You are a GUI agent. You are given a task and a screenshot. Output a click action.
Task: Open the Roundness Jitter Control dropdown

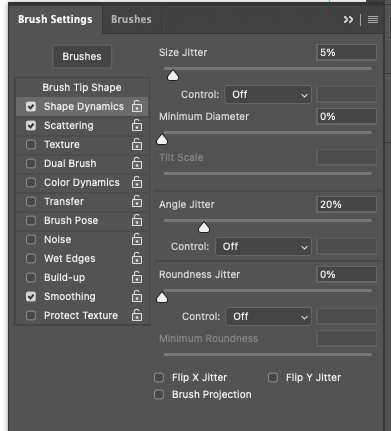pyautogui.click(x=269, y=317)
